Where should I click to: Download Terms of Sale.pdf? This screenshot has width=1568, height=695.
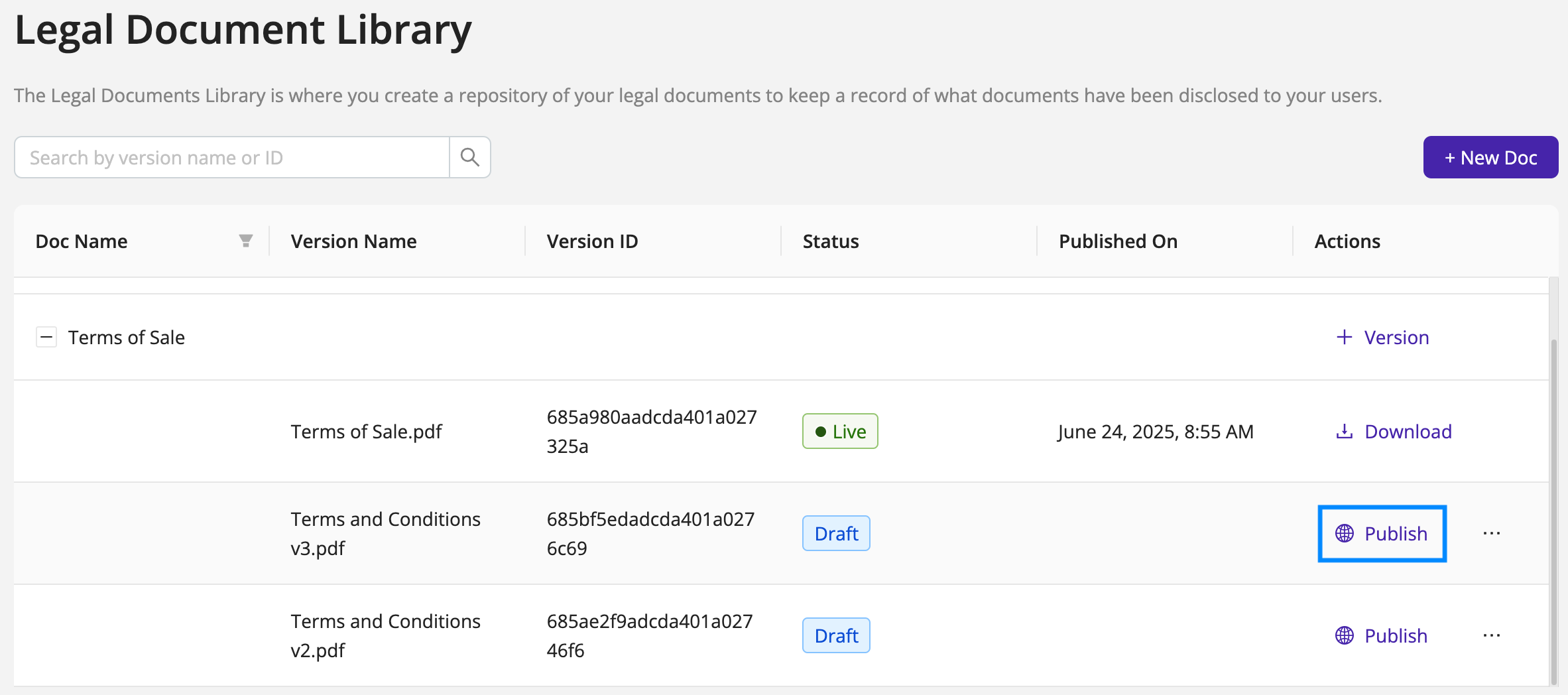pyautogui.click(x=1393, y=431)
